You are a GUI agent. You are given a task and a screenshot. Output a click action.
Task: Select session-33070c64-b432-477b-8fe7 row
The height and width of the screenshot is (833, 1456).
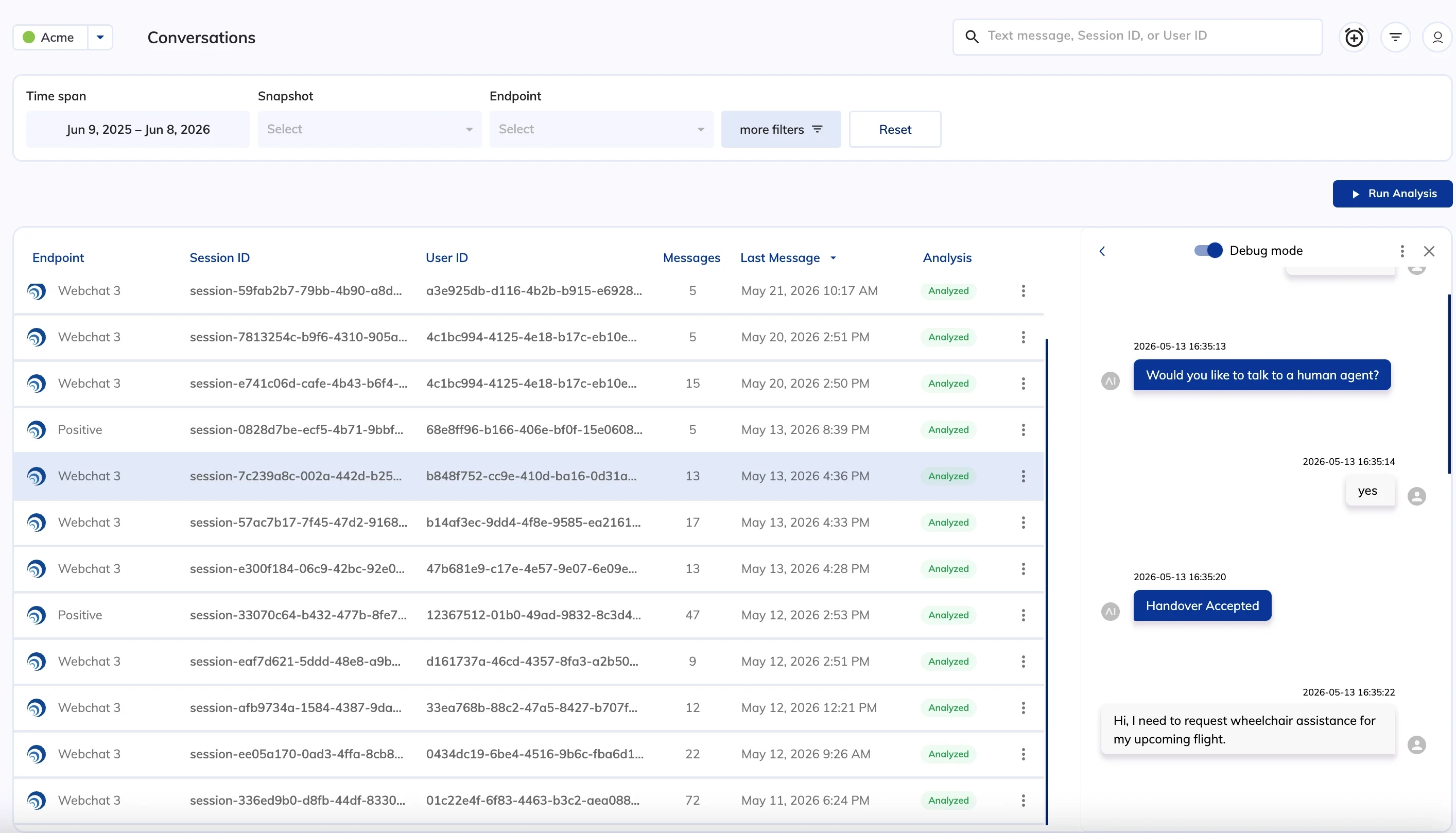pyautogui.click(x=529, y=616)
